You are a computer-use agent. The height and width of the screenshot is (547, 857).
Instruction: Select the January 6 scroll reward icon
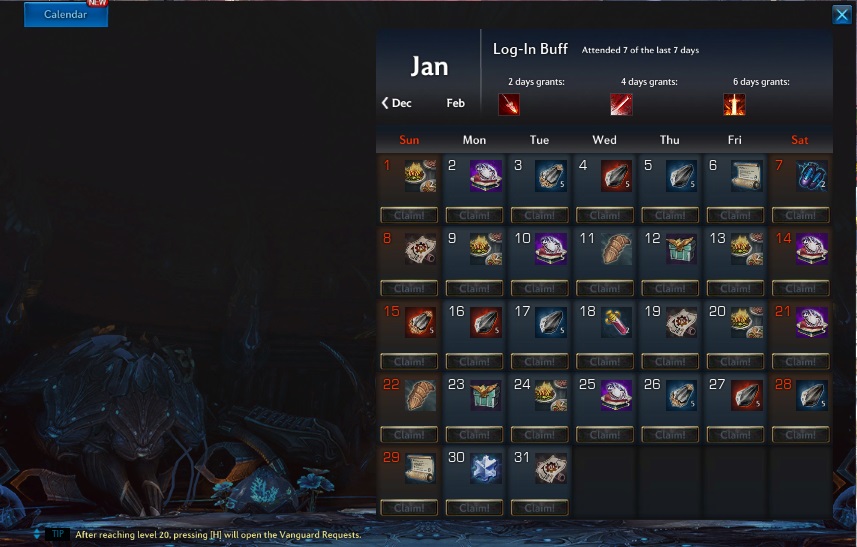(746, 175)
